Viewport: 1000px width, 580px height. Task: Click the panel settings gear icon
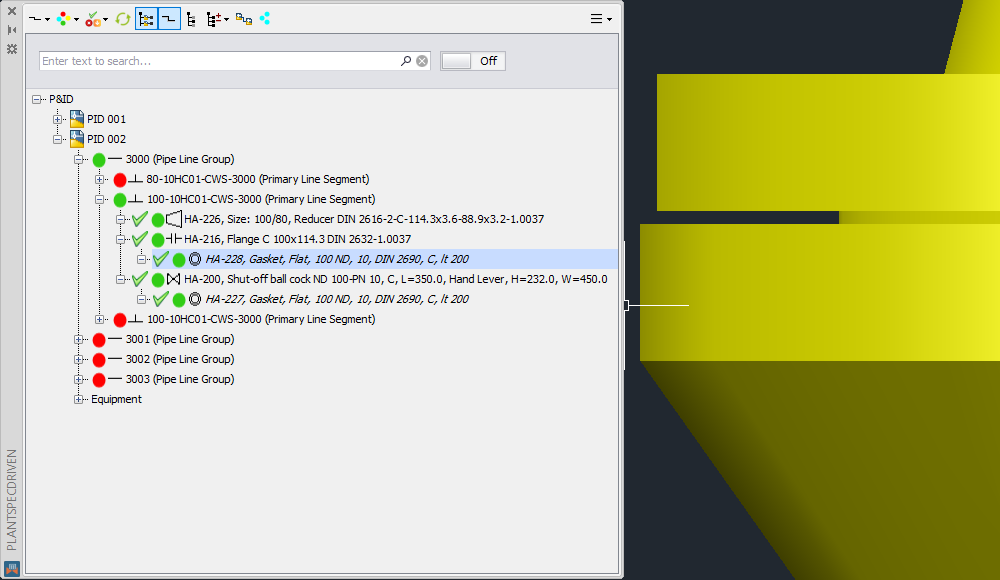[12, 48]
